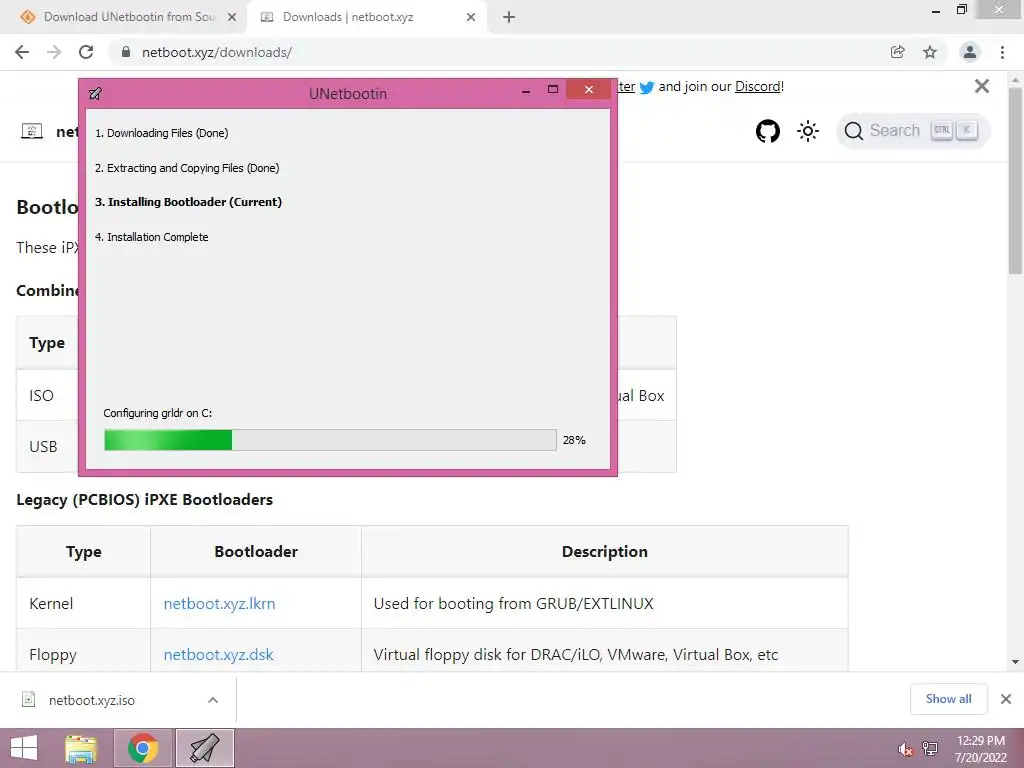Image resolution: width=1024 pixels, height=768 pixels.
Task: Select UNetbootin taskbar icon
Action: coord(204,748)
